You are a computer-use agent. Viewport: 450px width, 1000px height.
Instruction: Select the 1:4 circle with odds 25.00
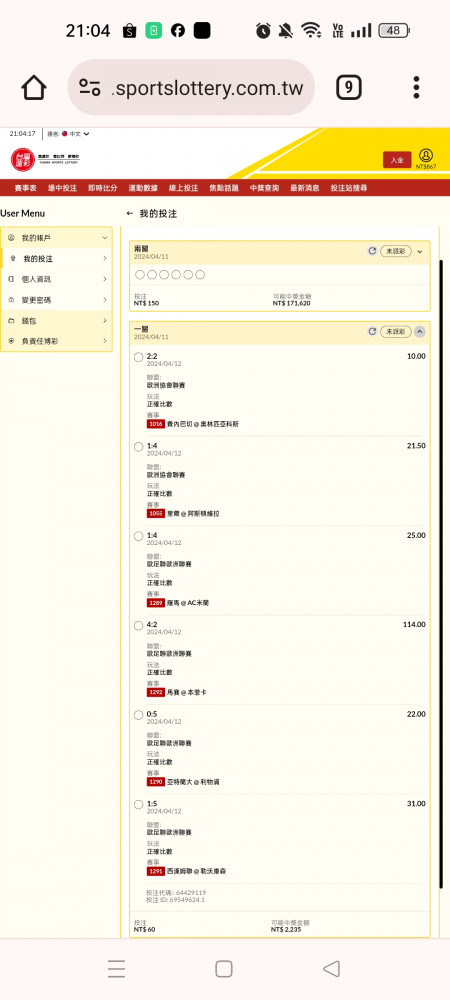(x=138, y=536)
